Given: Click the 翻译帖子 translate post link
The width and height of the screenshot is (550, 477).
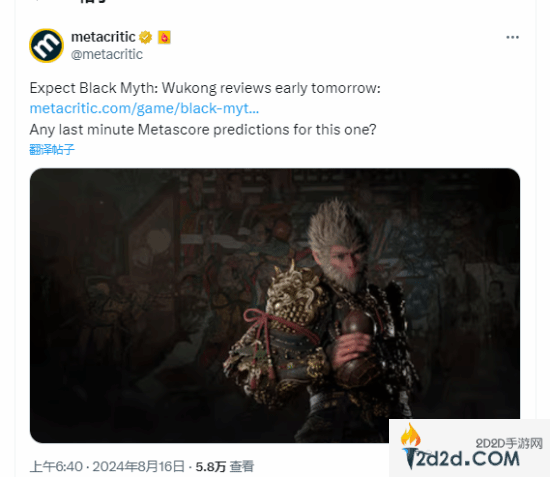Looking at the screenshot, I should pyautogui.click(x=52, y=149).
